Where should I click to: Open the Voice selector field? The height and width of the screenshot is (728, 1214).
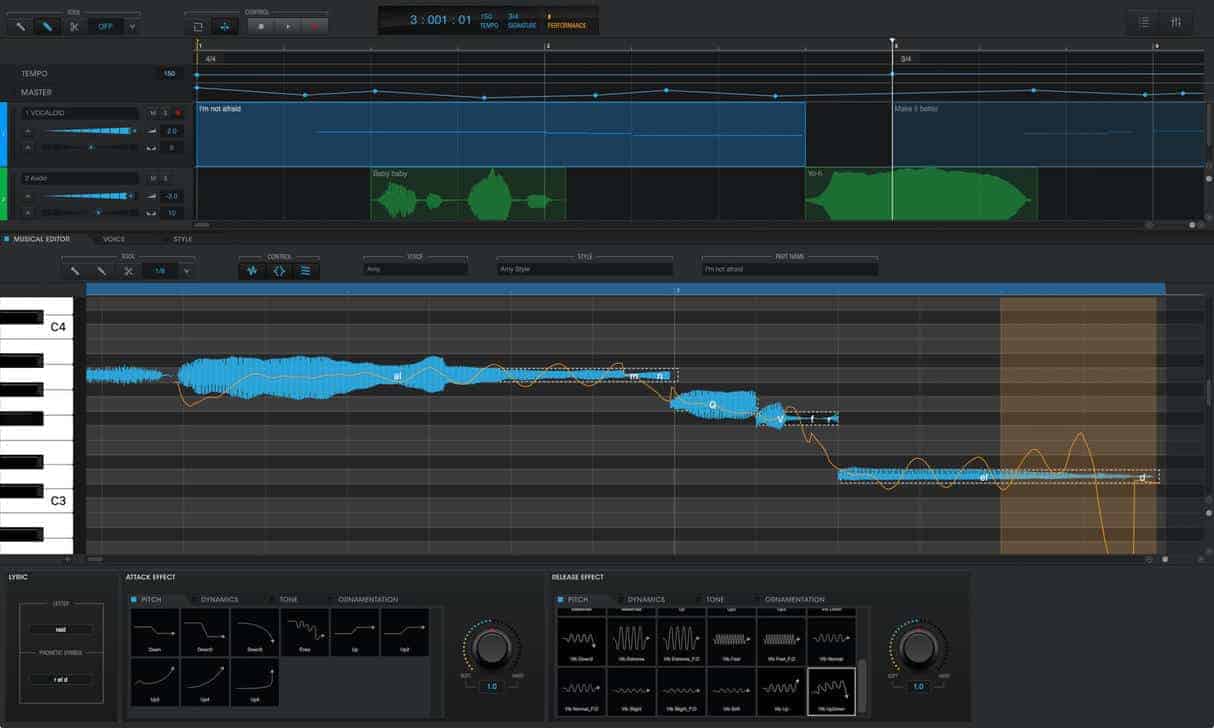tap(415, 269)
